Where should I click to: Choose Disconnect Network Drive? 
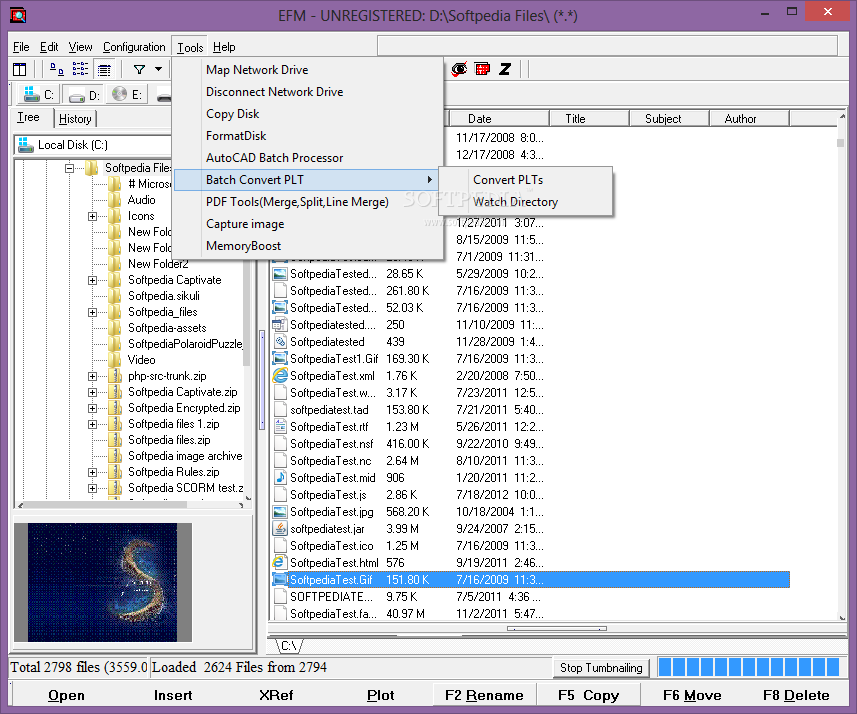click(307, 92)
